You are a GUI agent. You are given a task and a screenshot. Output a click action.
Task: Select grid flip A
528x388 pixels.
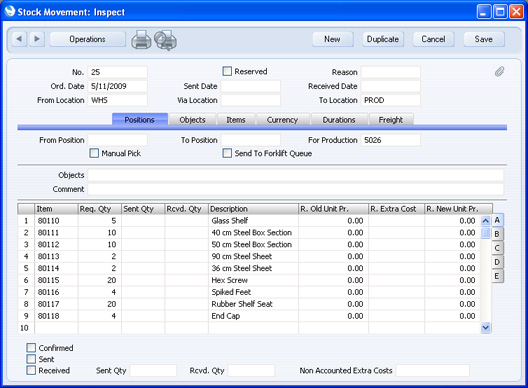click(497, 220)
